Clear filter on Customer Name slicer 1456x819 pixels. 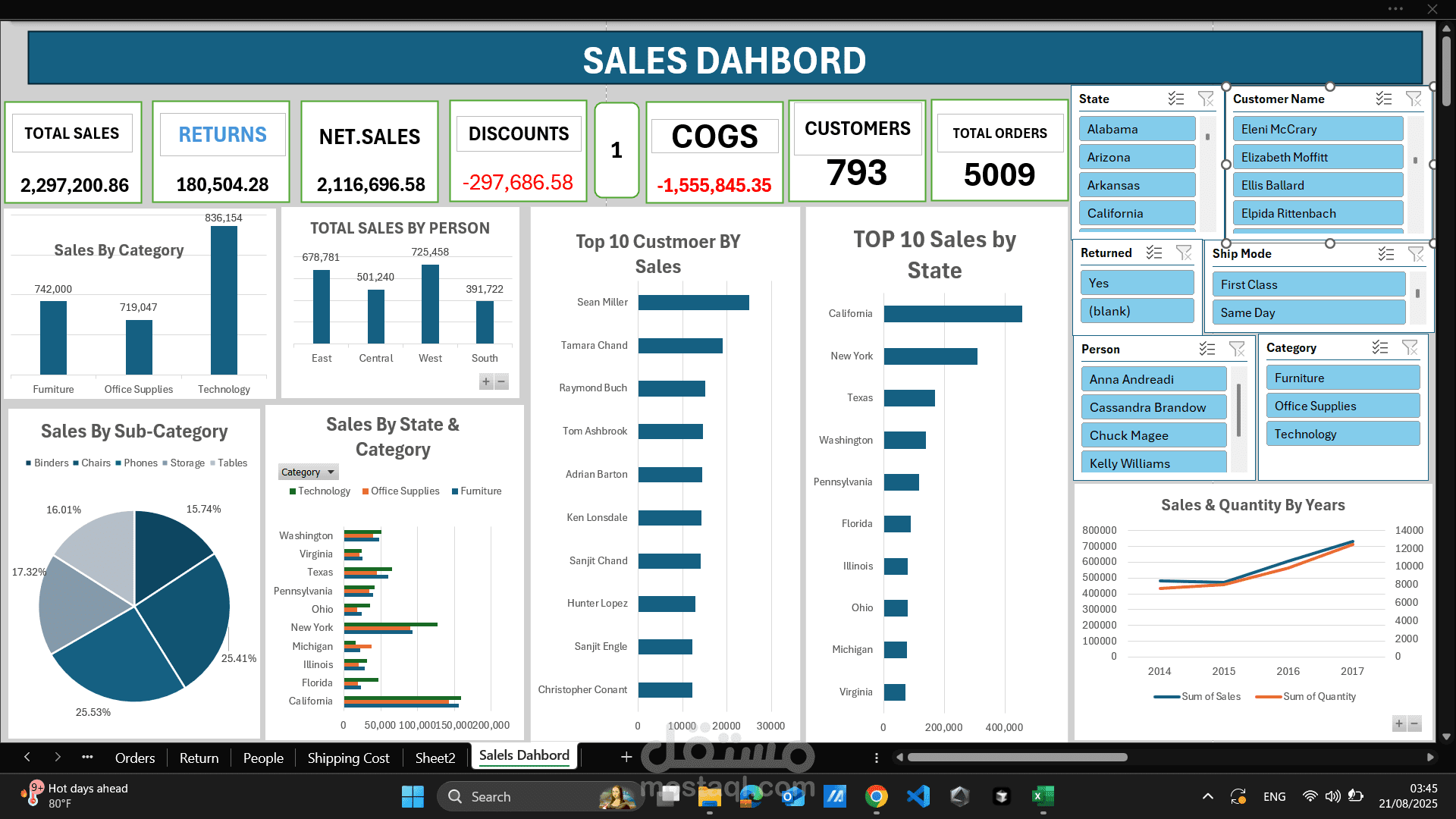pyautogui.click(x=1414, y=99)
